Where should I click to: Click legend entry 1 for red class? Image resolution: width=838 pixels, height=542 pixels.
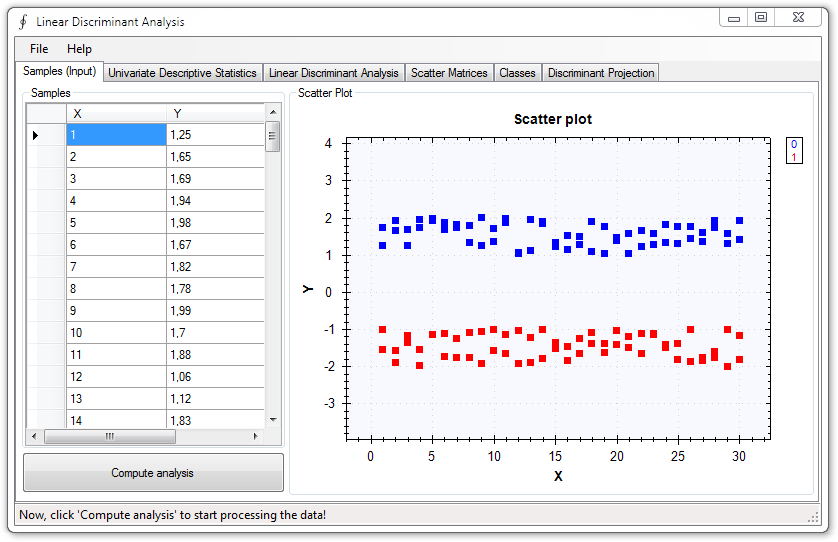(794, 157)
